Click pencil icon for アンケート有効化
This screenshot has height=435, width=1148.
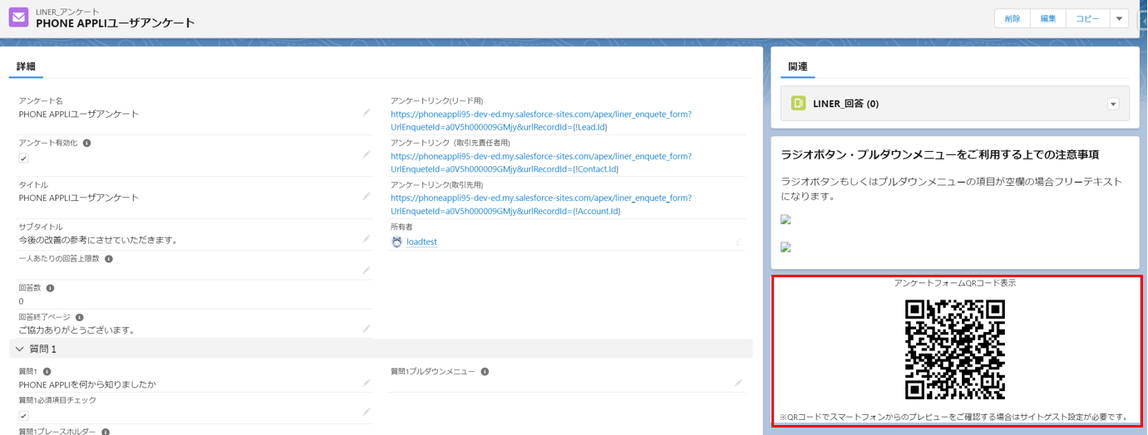(366, 155)
